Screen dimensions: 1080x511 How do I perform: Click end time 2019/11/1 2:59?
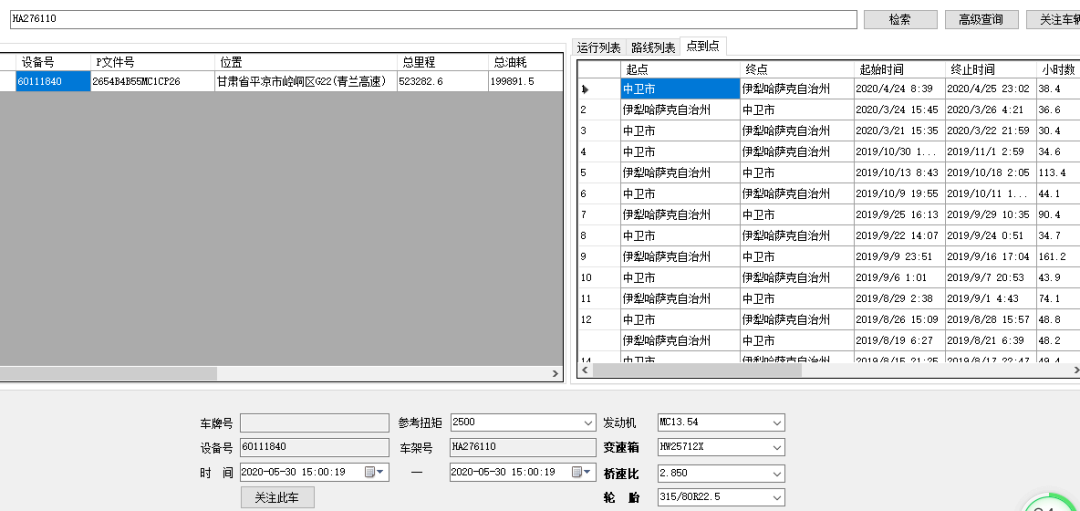point(990,152)
